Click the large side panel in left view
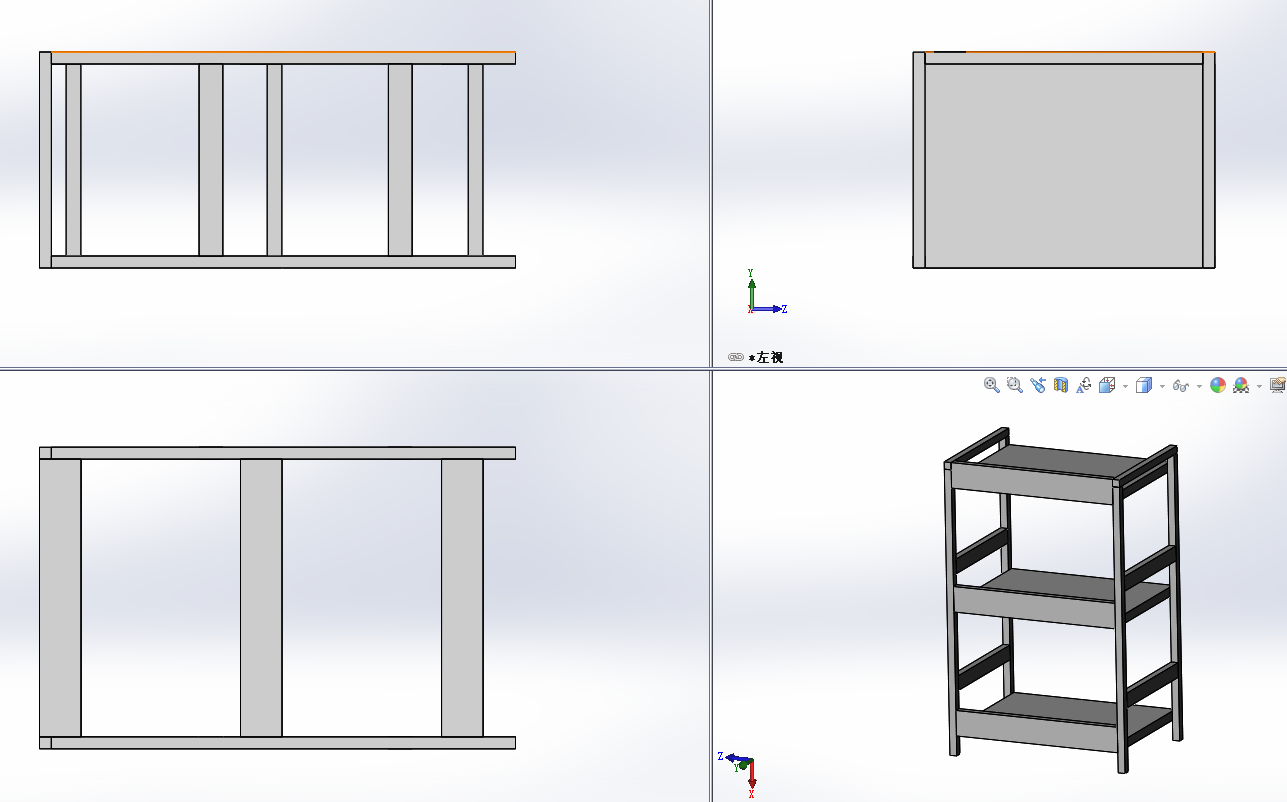The height and width of the screenshot is (802, 1287). coord(1063,165)
